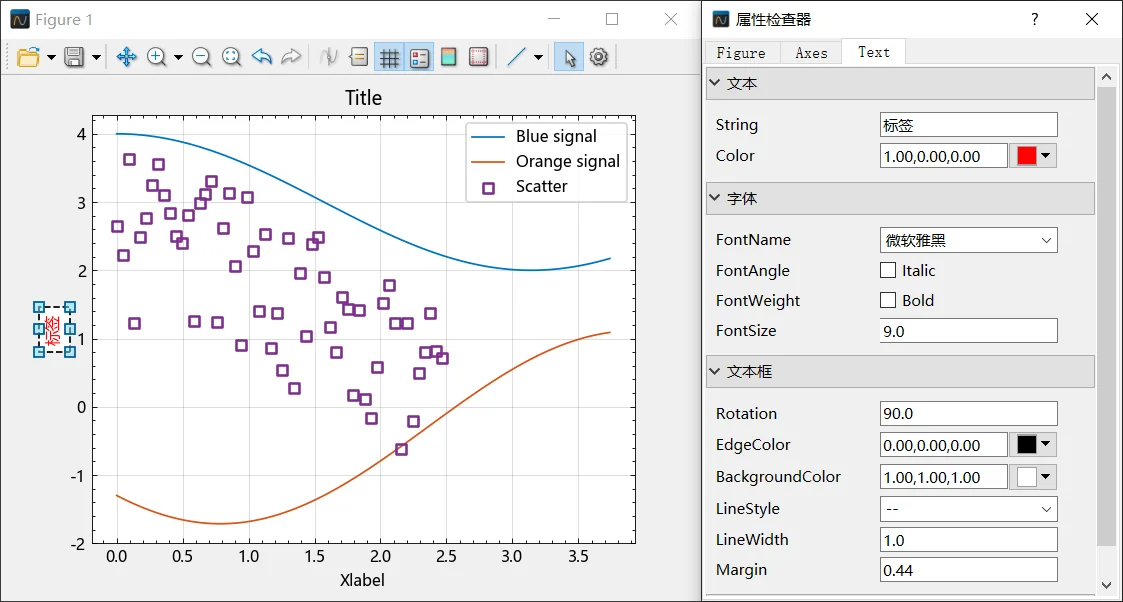Click the Margin field showing 0.44
Viewport: 1123px width, 602px height.
click(x=968, y=570)
